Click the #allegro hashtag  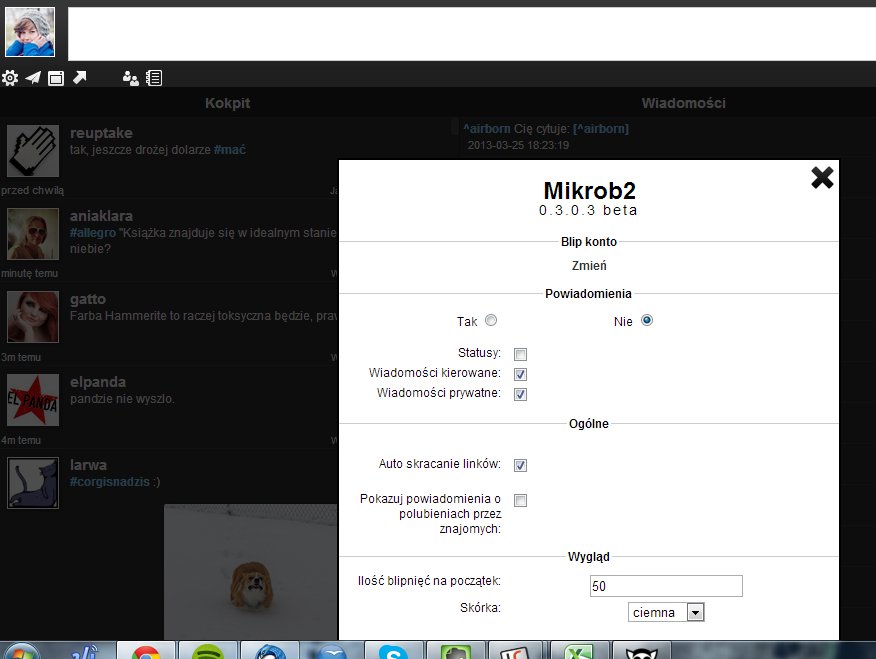coord(93,232)
